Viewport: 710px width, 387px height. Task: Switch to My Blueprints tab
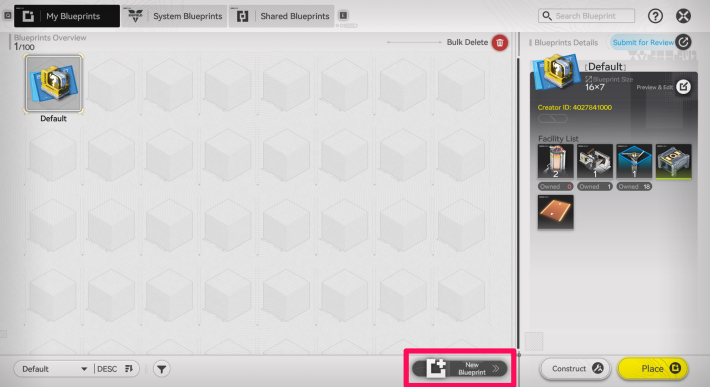[x=67, y=16]
